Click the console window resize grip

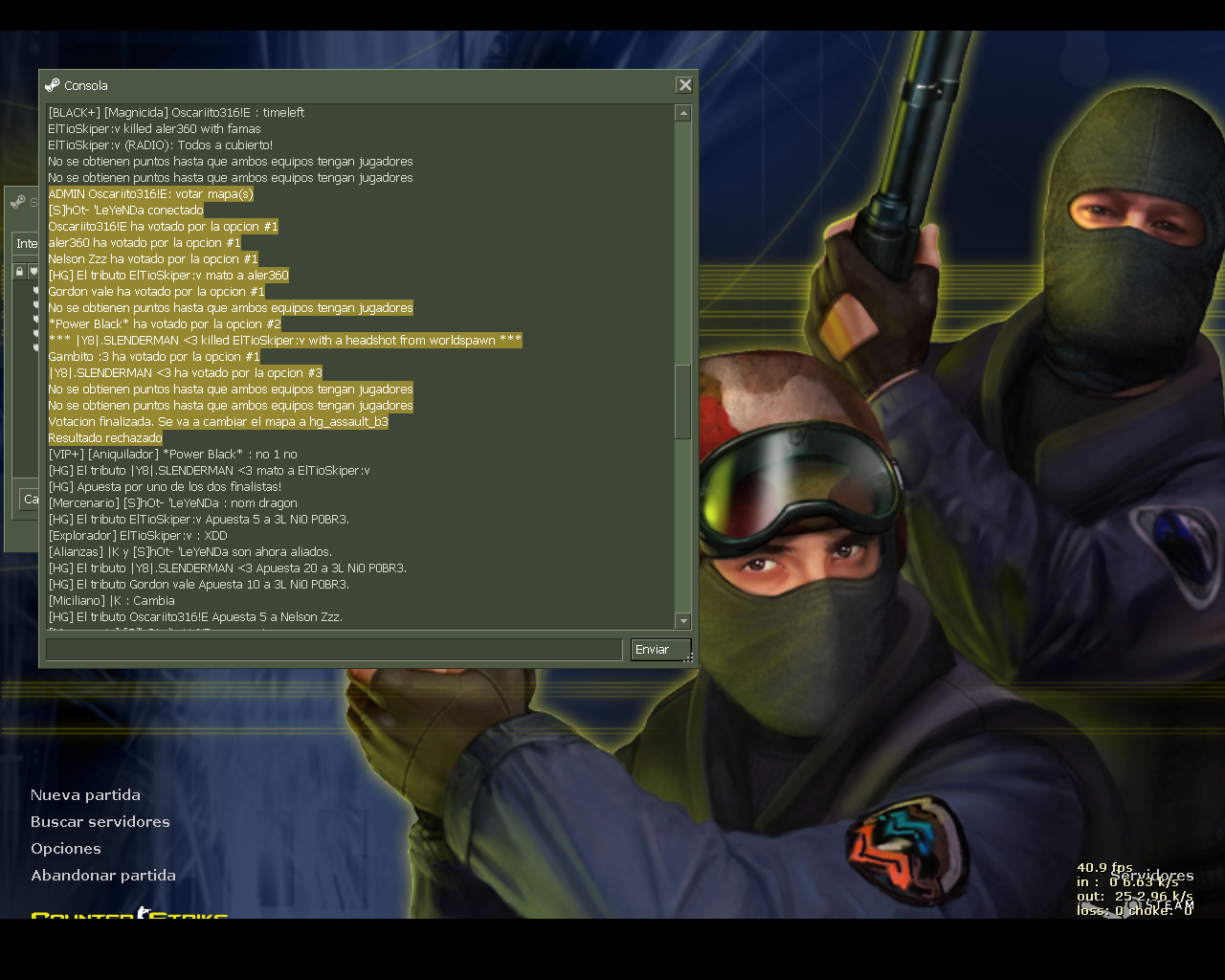click(x=690, y=658)
